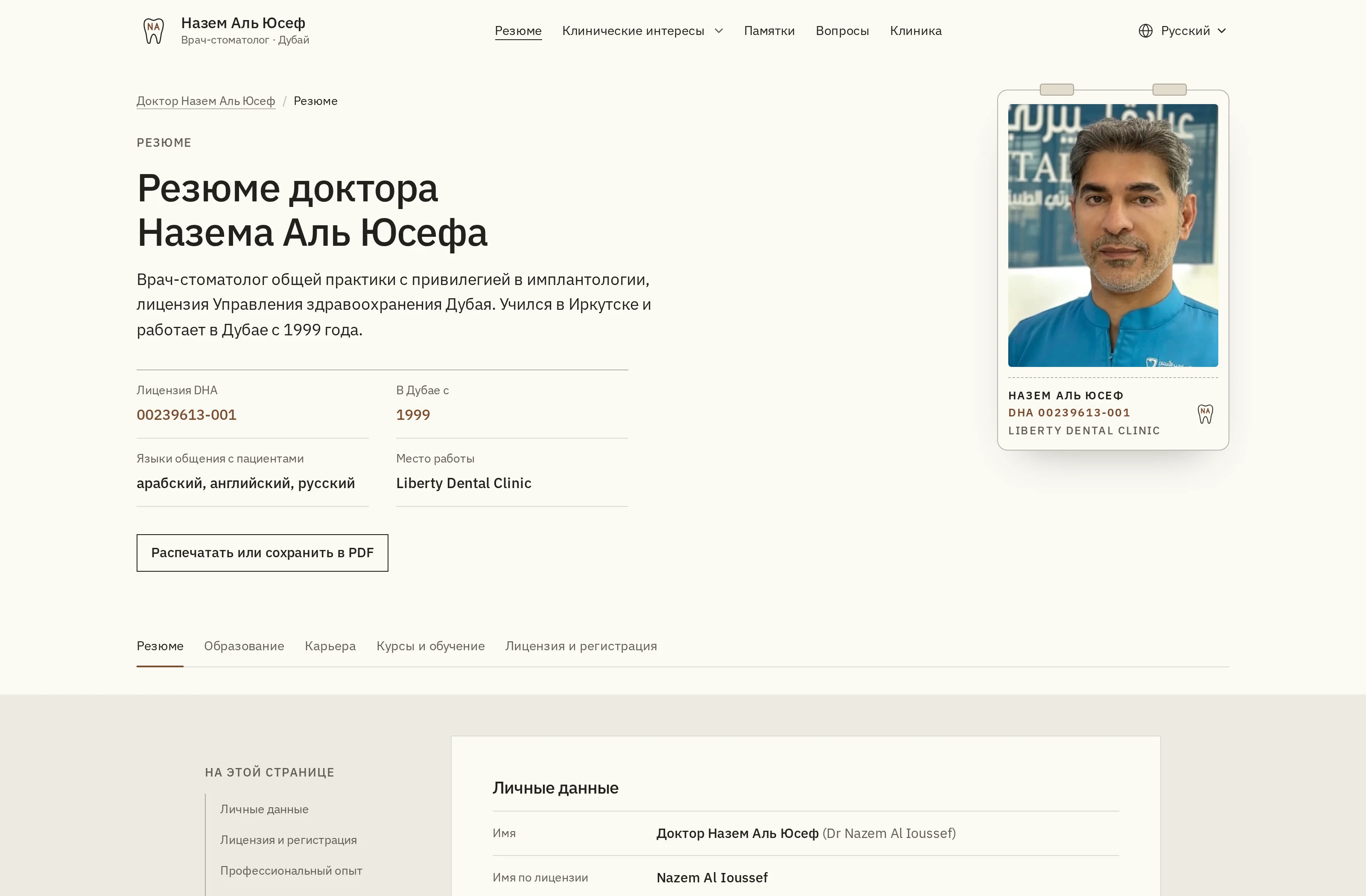Click current breadcrumb item Резюме
1366x896 pixels.
(x=315, y=101)
